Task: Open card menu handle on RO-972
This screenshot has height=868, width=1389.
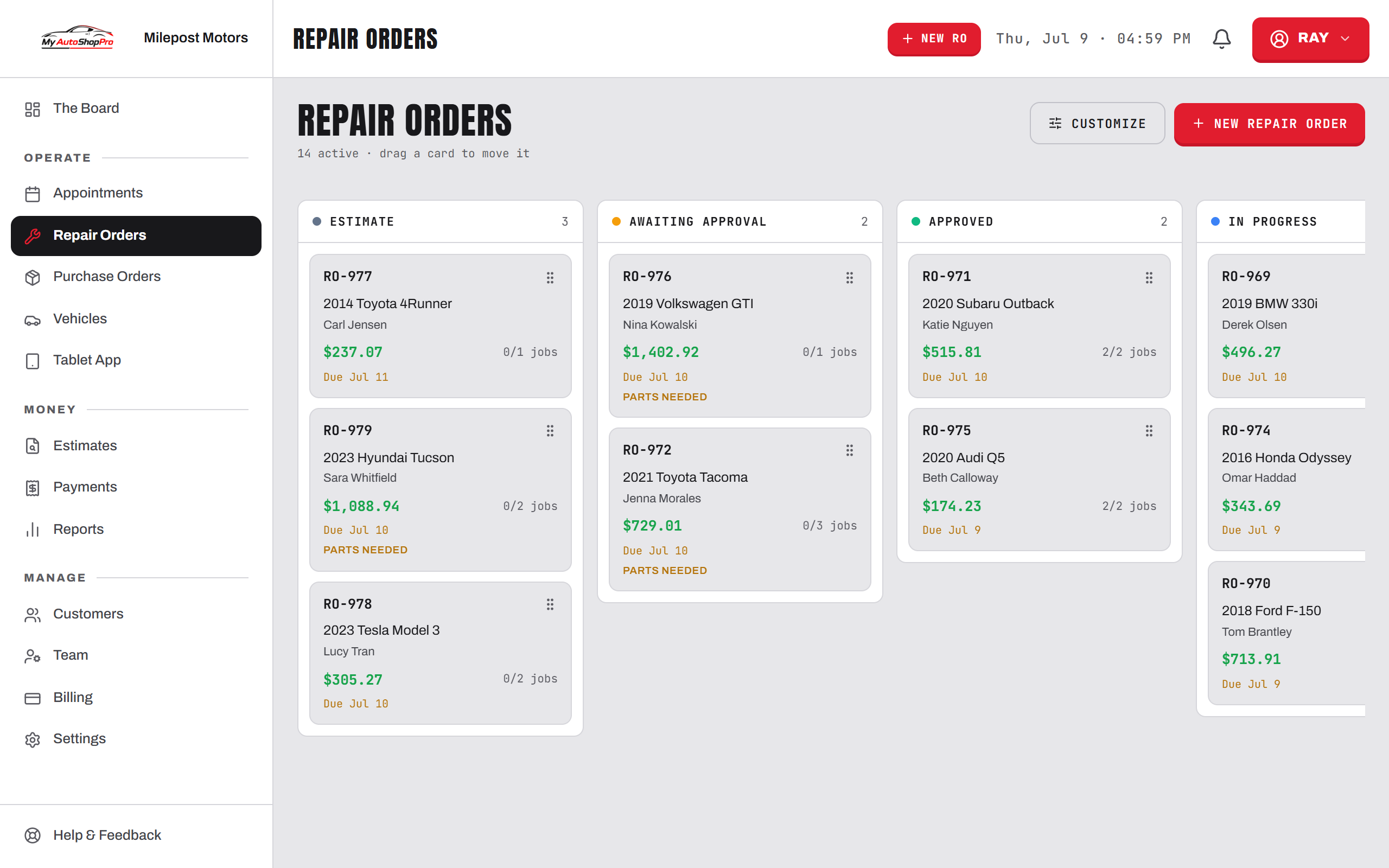Action: [850, 451]
